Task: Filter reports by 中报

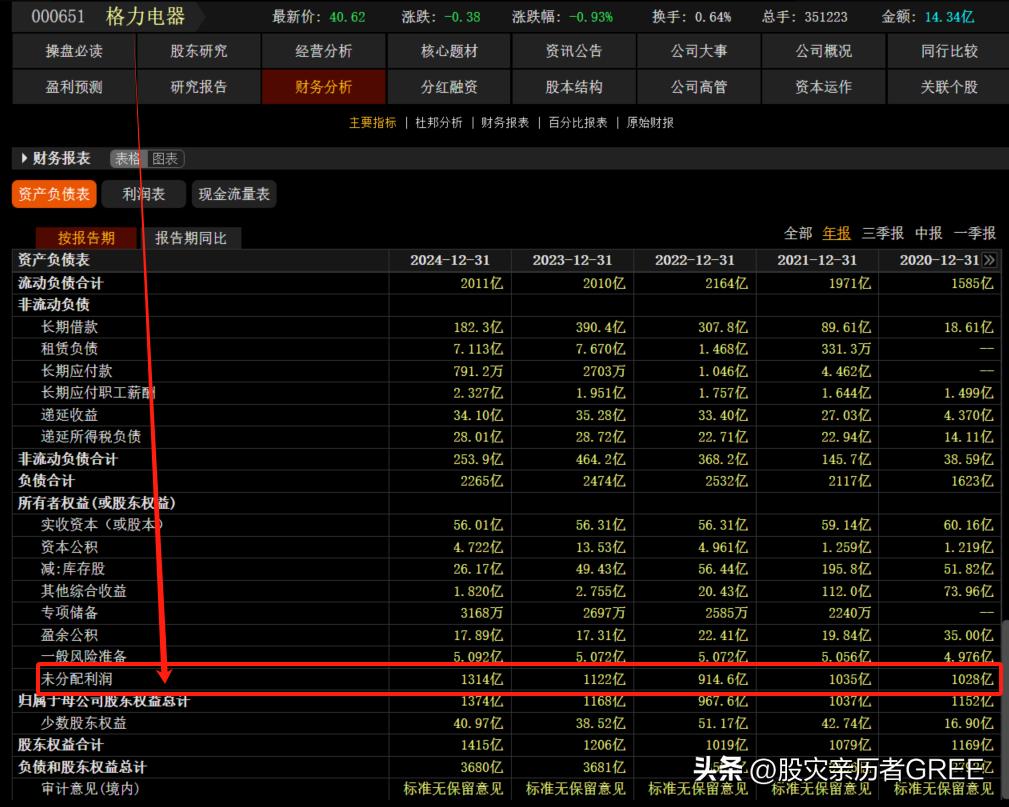Action: tap(929, 233)
